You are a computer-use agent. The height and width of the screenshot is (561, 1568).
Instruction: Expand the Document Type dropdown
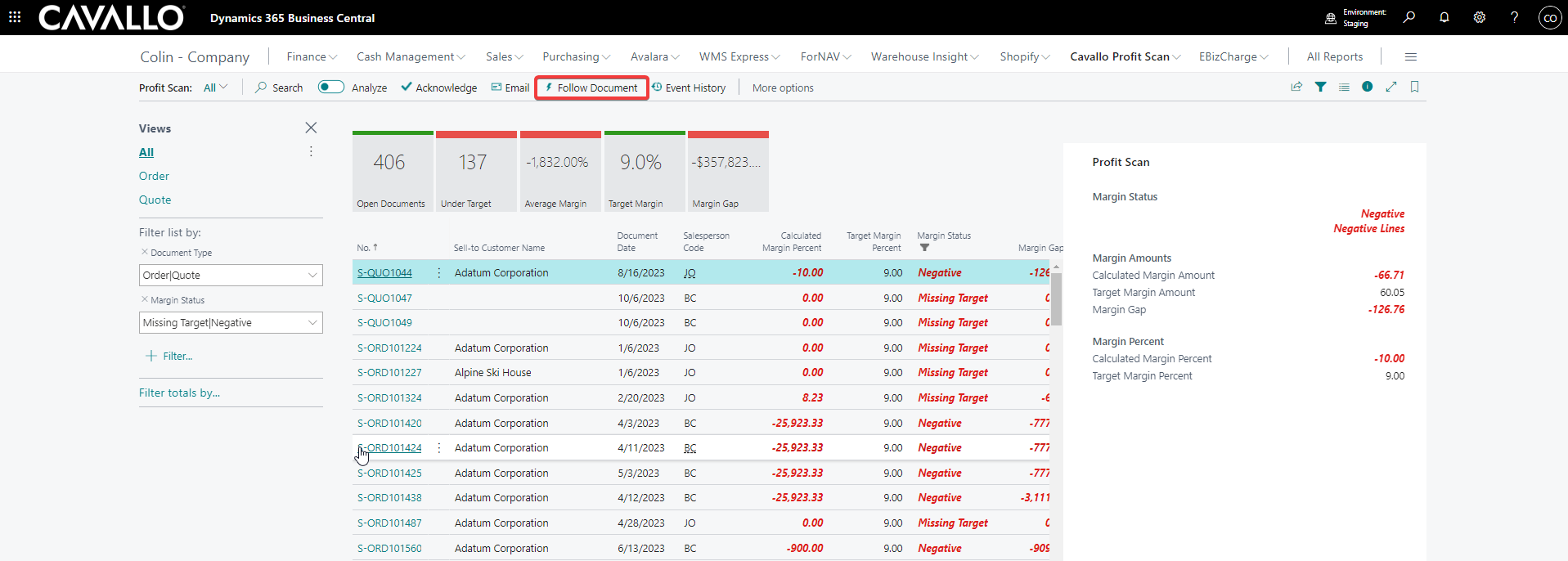tap(312, 276)
